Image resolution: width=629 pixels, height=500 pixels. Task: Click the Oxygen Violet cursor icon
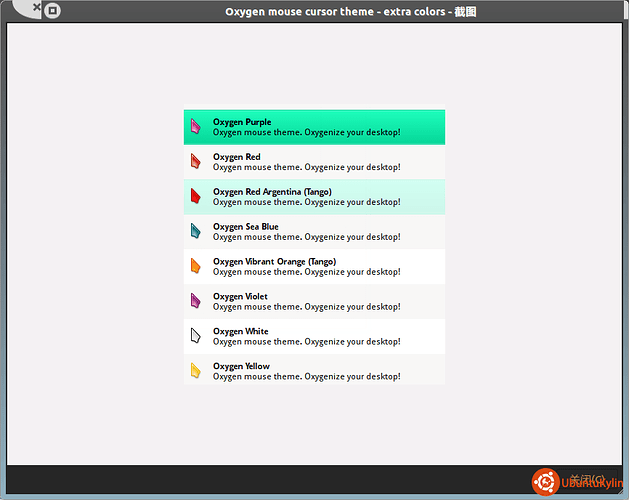pyautogui.click(x=196, y=301)
